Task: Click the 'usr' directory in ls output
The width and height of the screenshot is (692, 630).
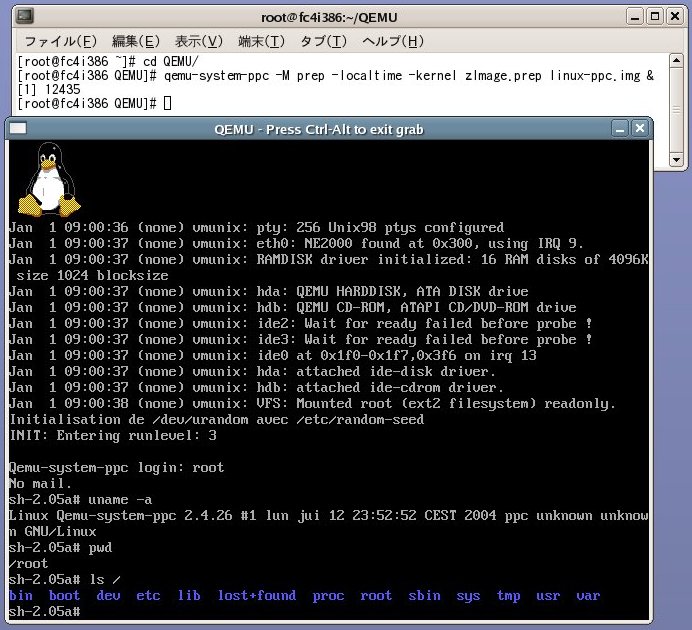Action: click(x=548, y=596)
